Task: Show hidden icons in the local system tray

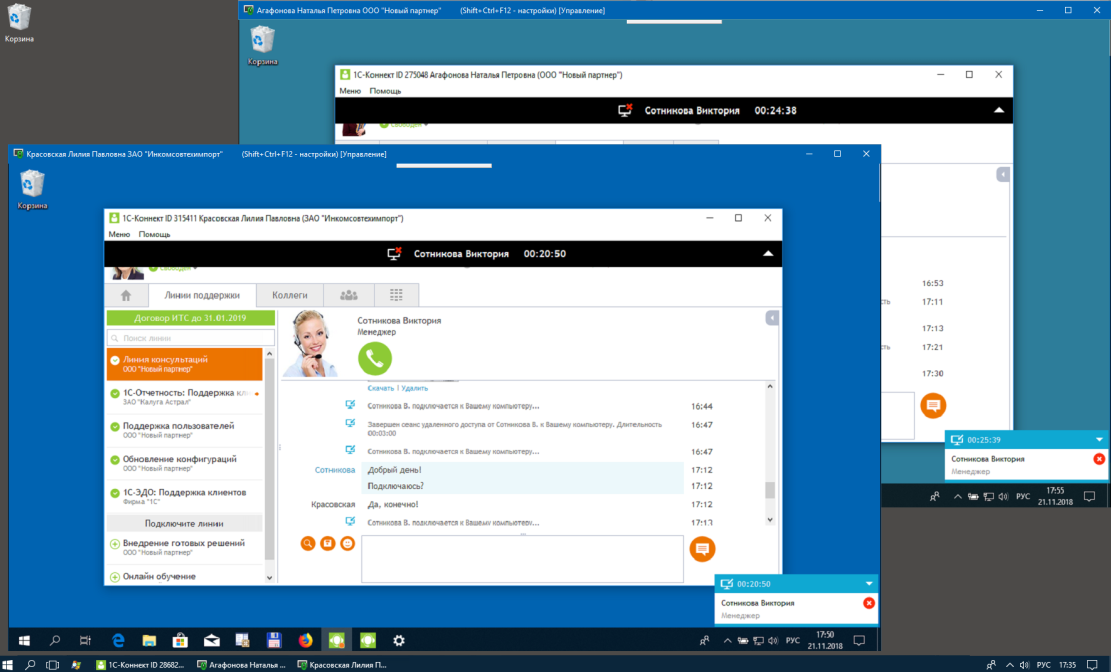Action: click(1010, 665)
